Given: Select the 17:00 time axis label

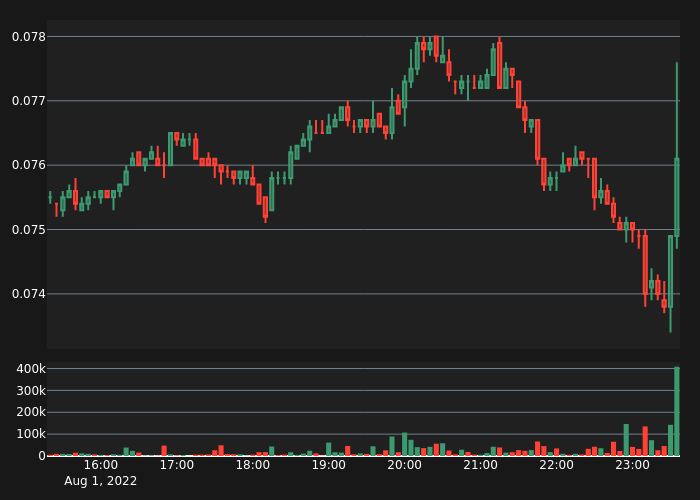Looking at the screenshot, I should [177, 465].
